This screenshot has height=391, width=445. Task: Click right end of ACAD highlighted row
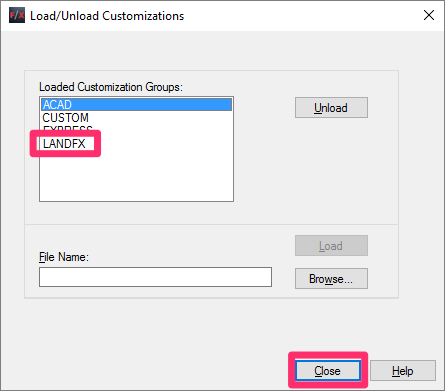click(x=220, y=105)
